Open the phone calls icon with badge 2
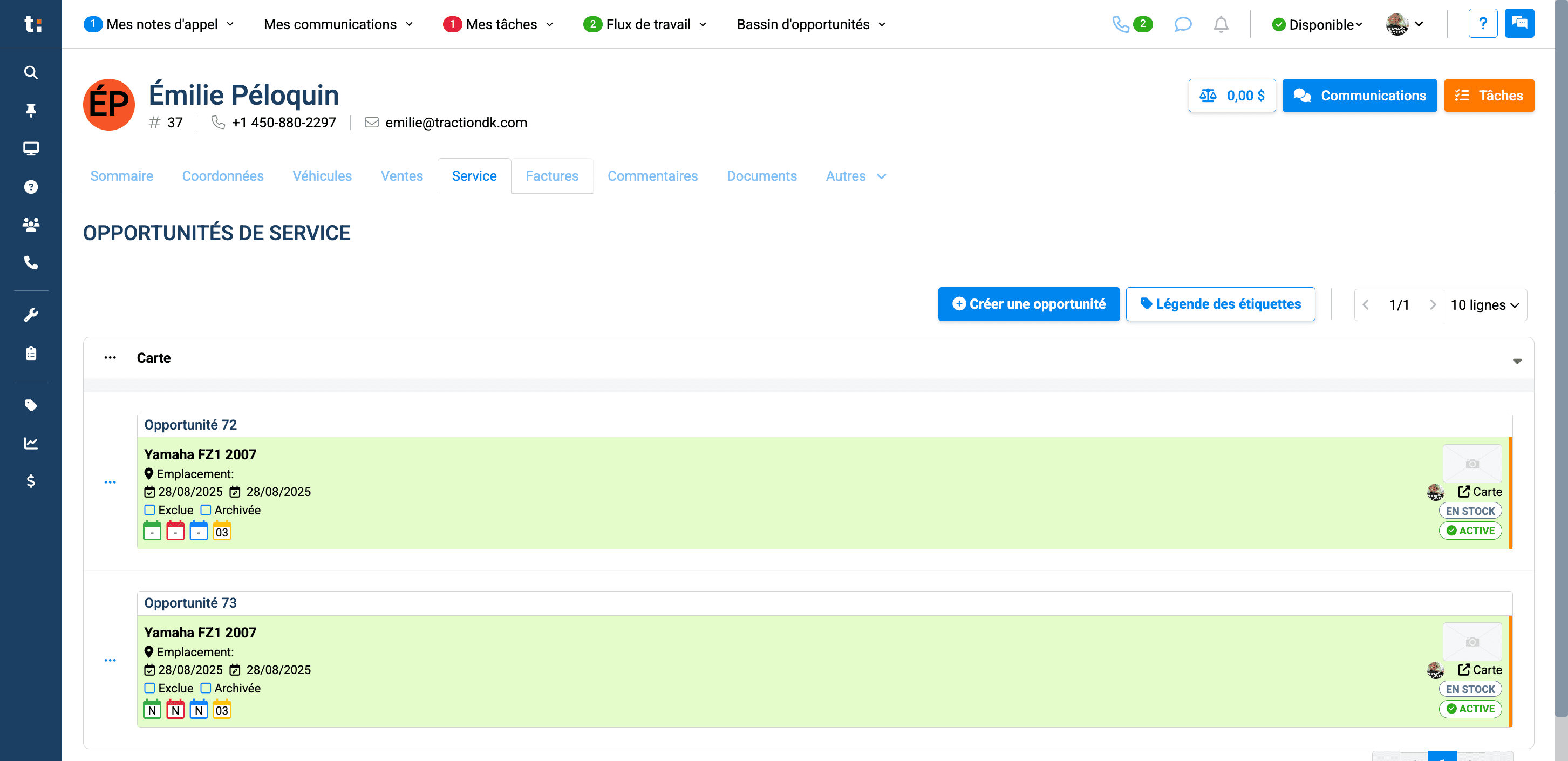 [x=1131, y=24]
